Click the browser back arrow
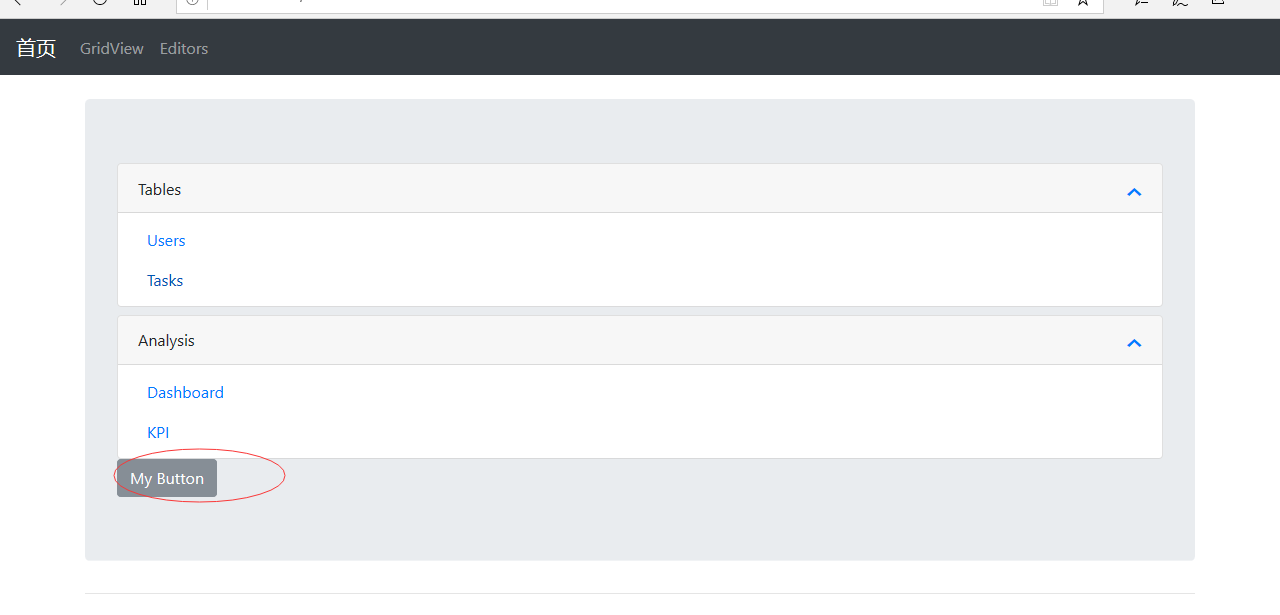This screenshot has width=1280, height=615. coord(14,3)
